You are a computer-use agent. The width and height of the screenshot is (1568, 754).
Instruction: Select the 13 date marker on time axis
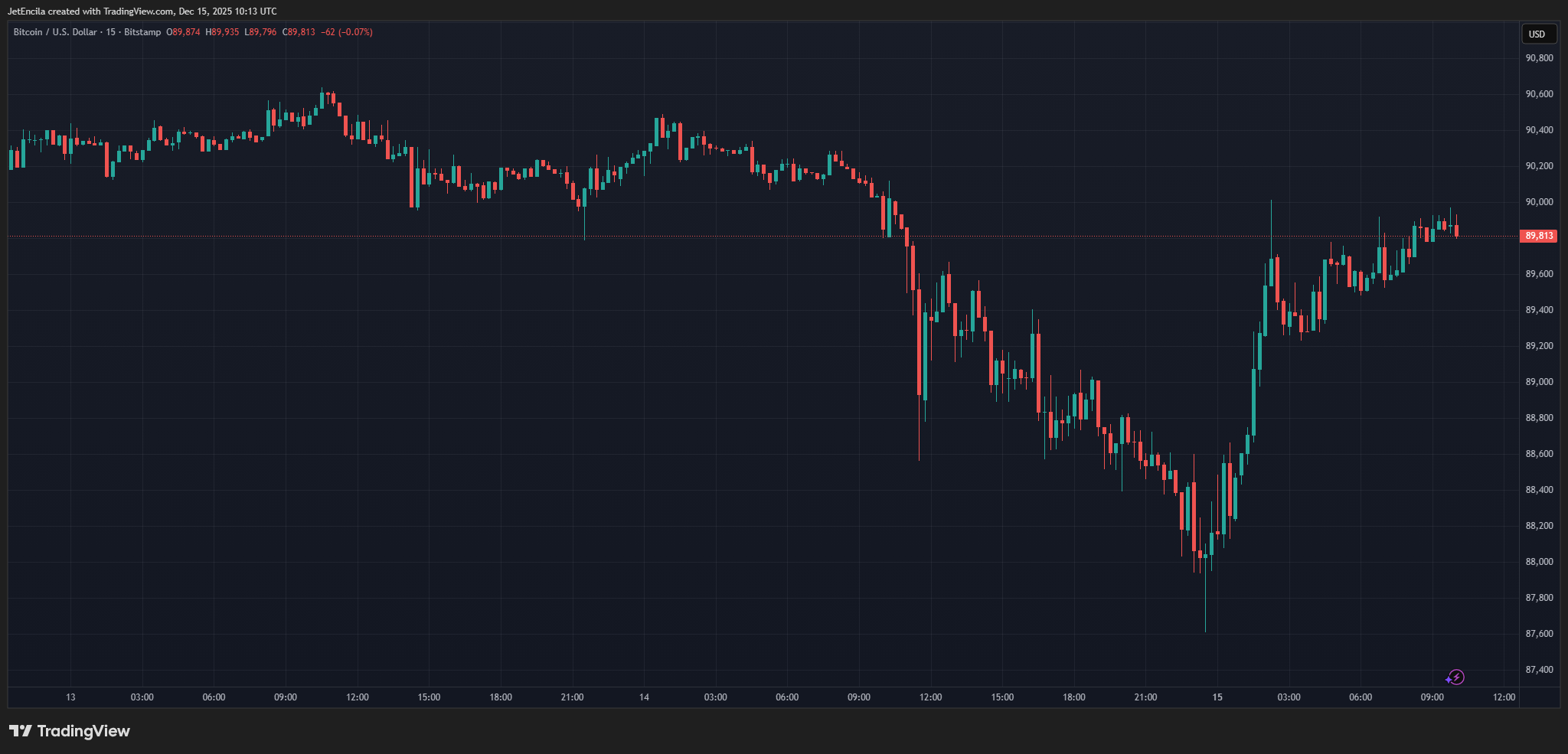pyautogui.click(x=70, y=697)
